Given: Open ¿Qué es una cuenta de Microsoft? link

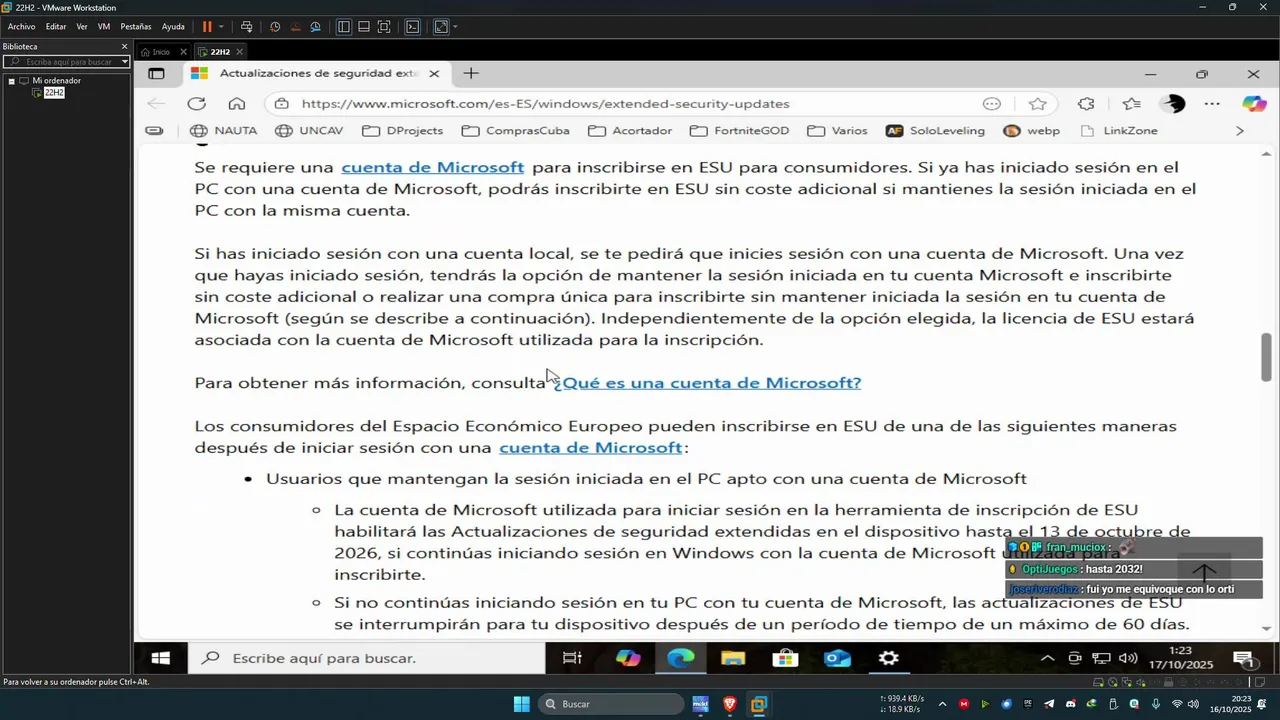Looking at the screenshot, I should [707, 383].
